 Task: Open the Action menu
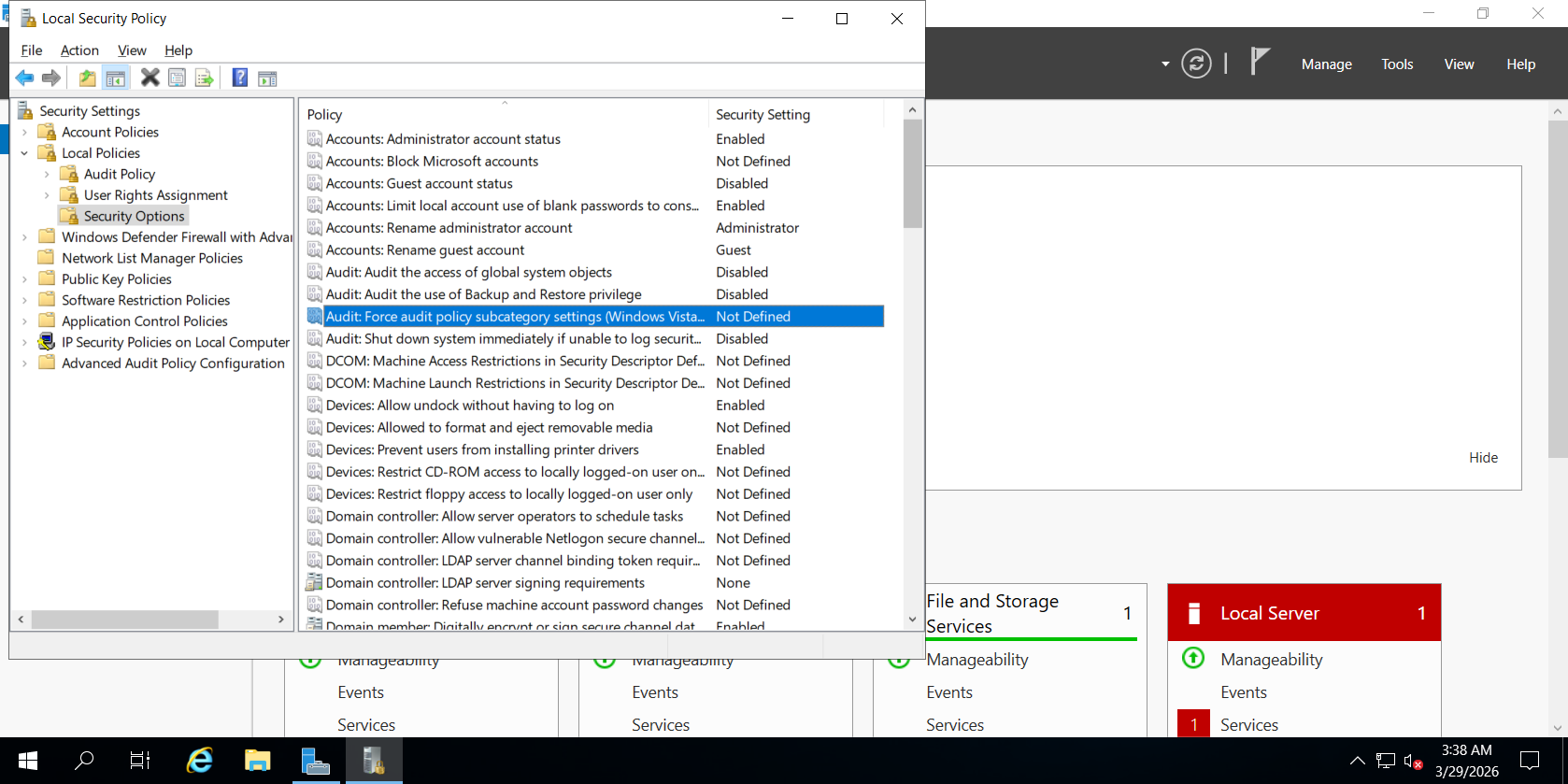(x=79, y=50)
